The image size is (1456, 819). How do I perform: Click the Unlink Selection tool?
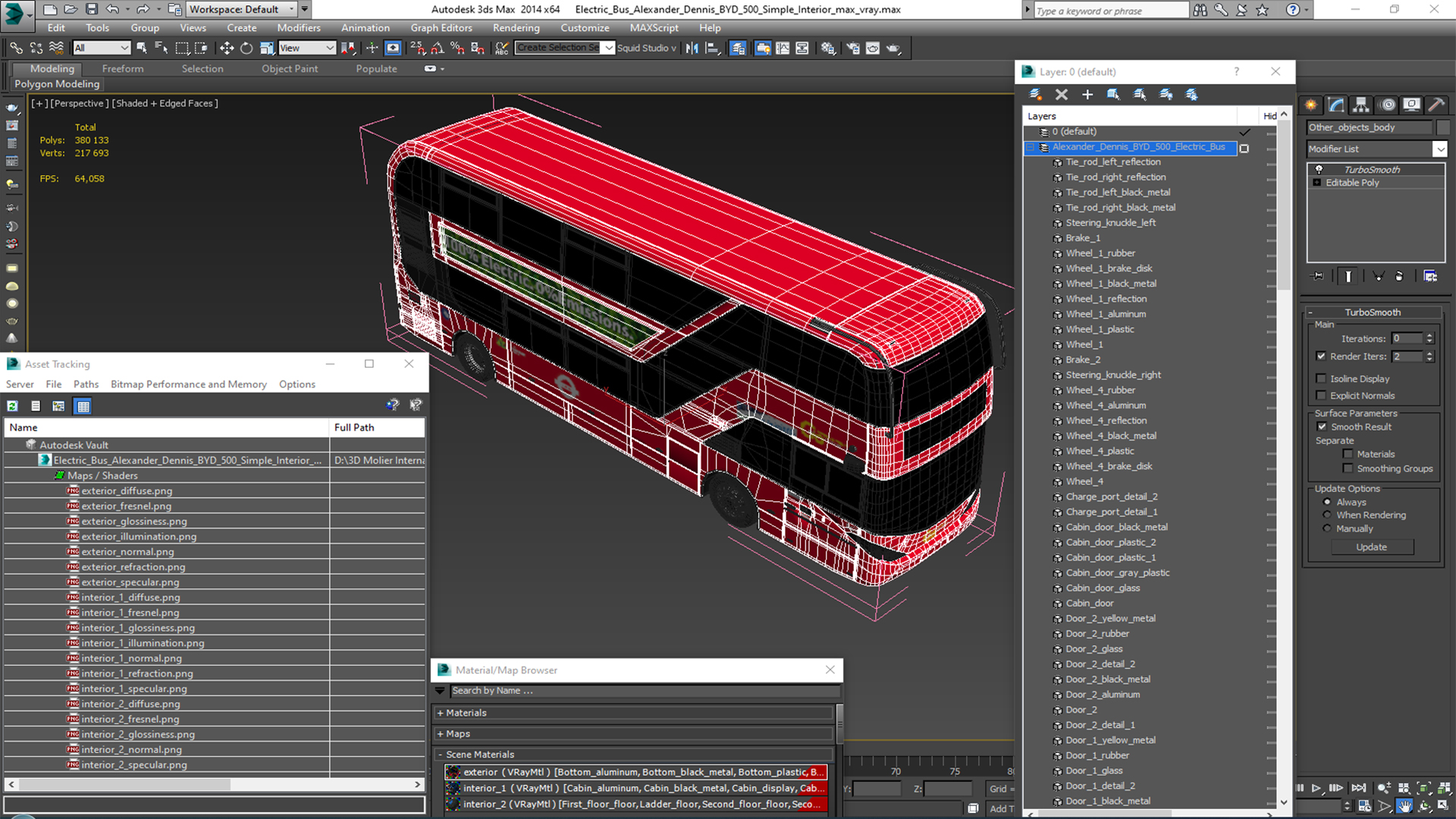coord(36,48)
